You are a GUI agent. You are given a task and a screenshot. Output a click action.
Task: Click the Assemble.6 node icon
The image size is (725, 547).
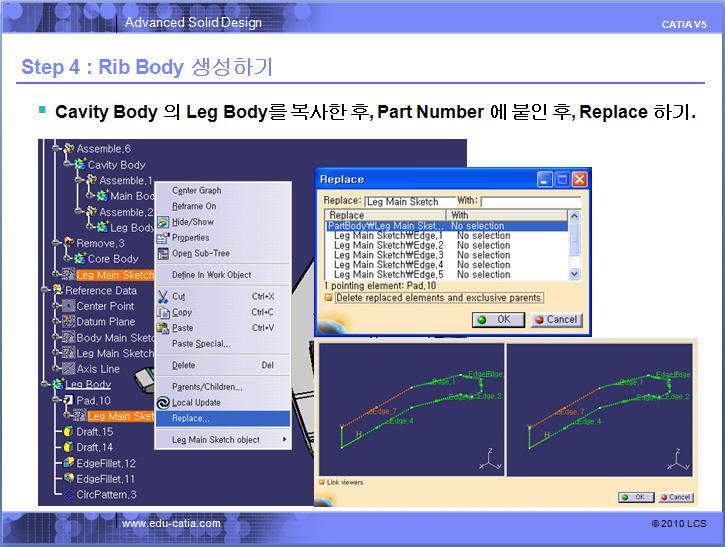point(68,149)
